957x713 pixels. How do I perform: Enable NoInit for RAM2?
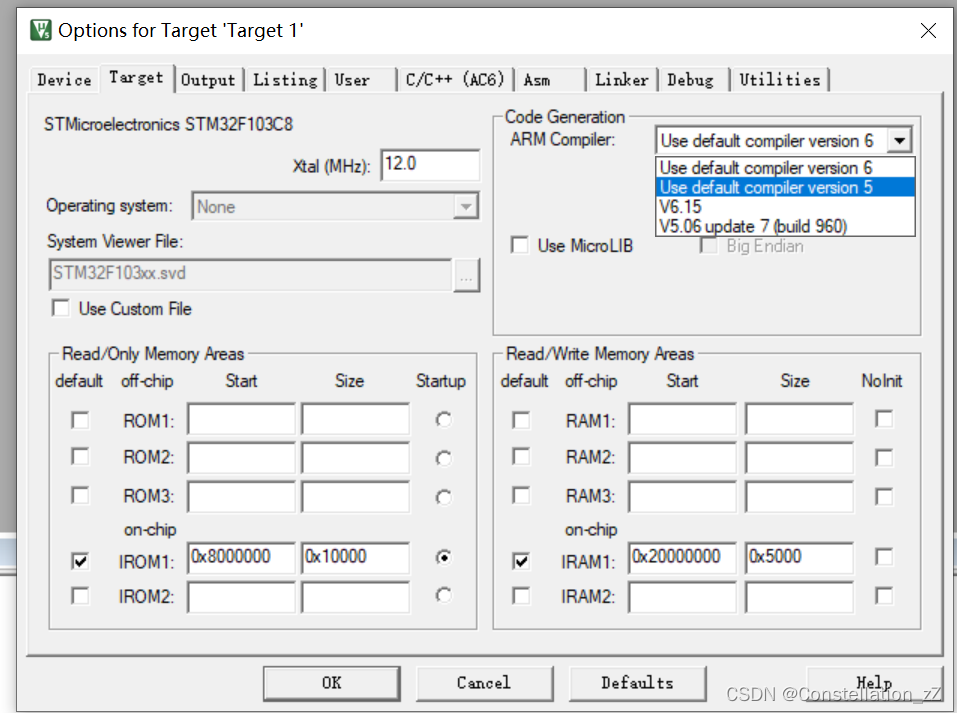click(x=884, y=458)
